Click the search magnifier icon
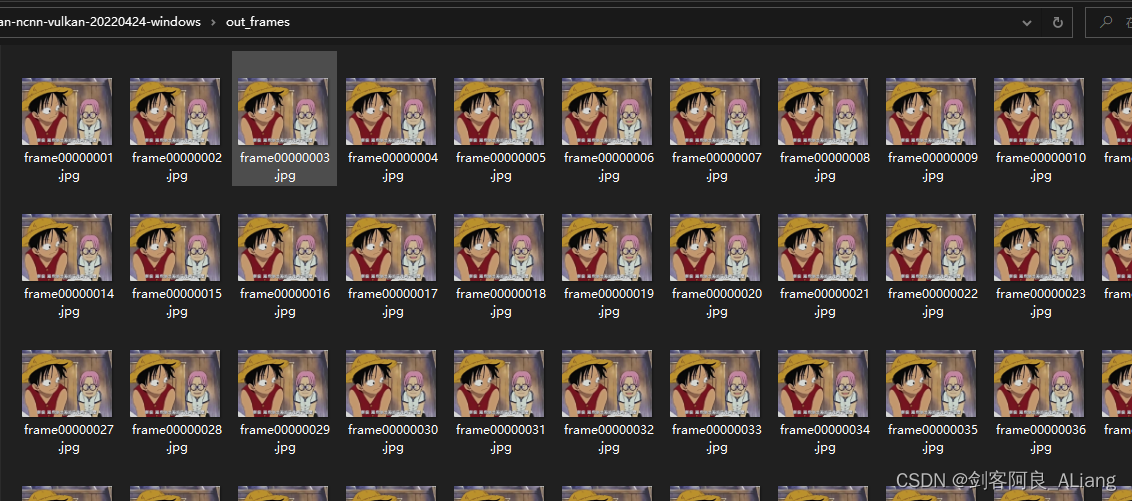Viewport: 1132px width, 501px height. pyautogui.click(x=1106, y=22)
